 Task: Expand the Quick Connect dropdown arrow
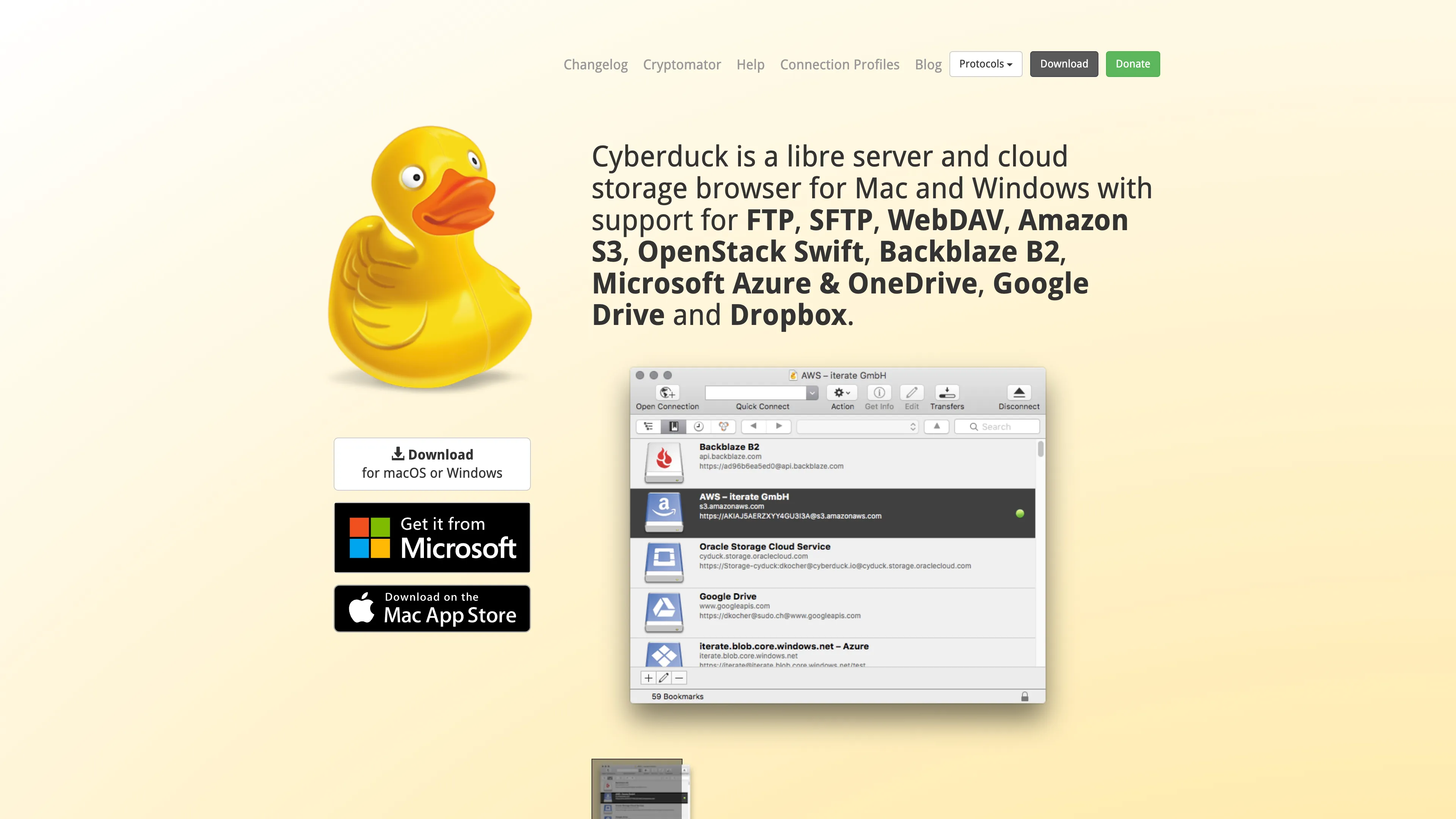click(x=812, y=392)
